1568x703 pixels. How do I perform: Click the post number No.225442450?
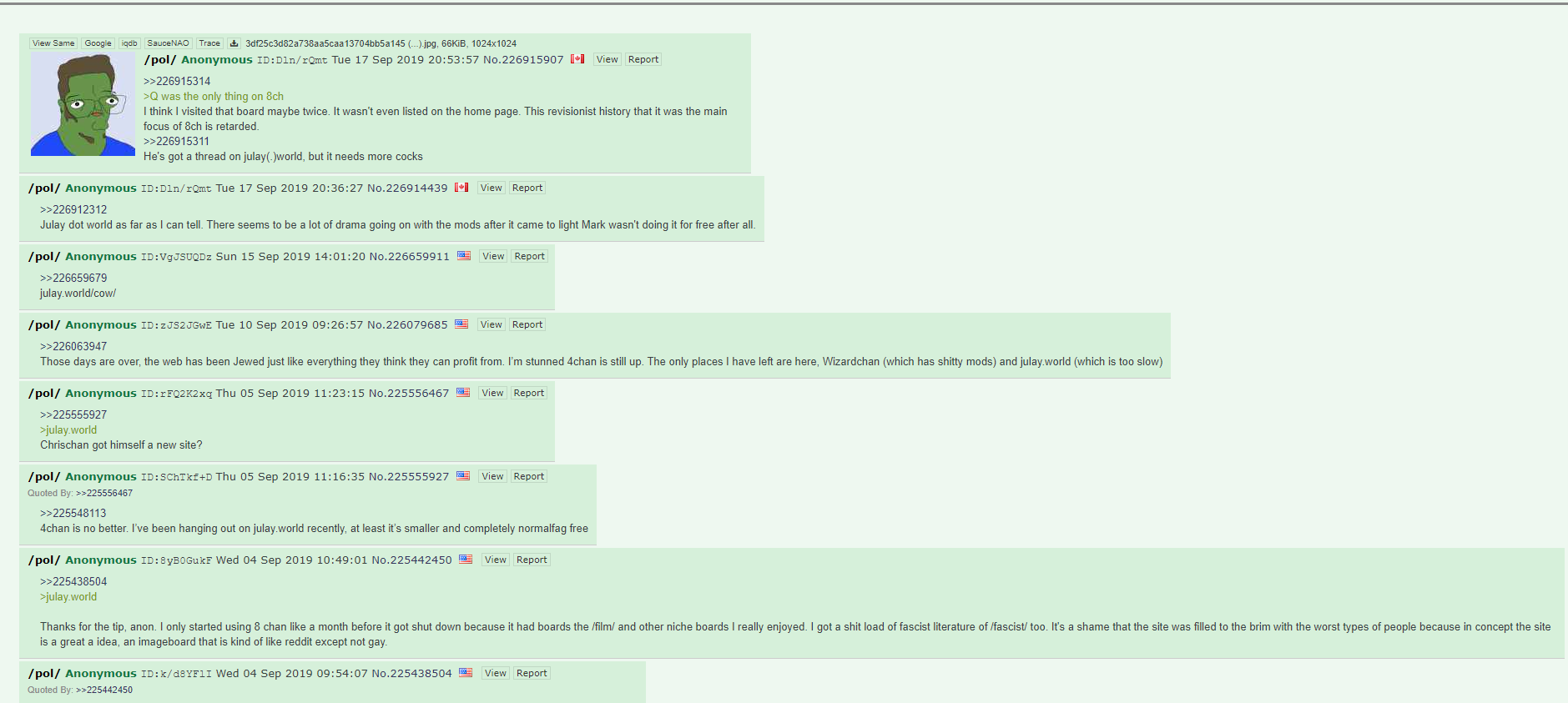pyautogui.click(x=411, y=560)
